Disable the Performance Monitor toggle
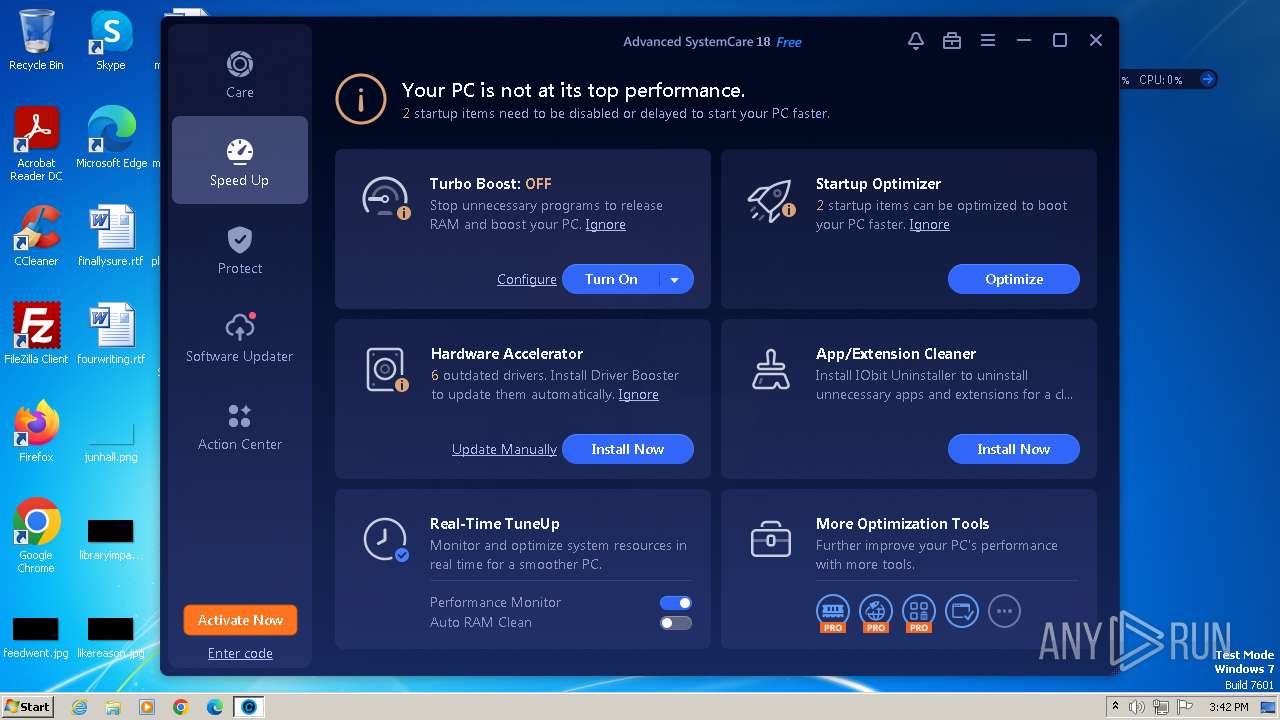The width and height of the screenshot is (1280, 720). (675, 602)
